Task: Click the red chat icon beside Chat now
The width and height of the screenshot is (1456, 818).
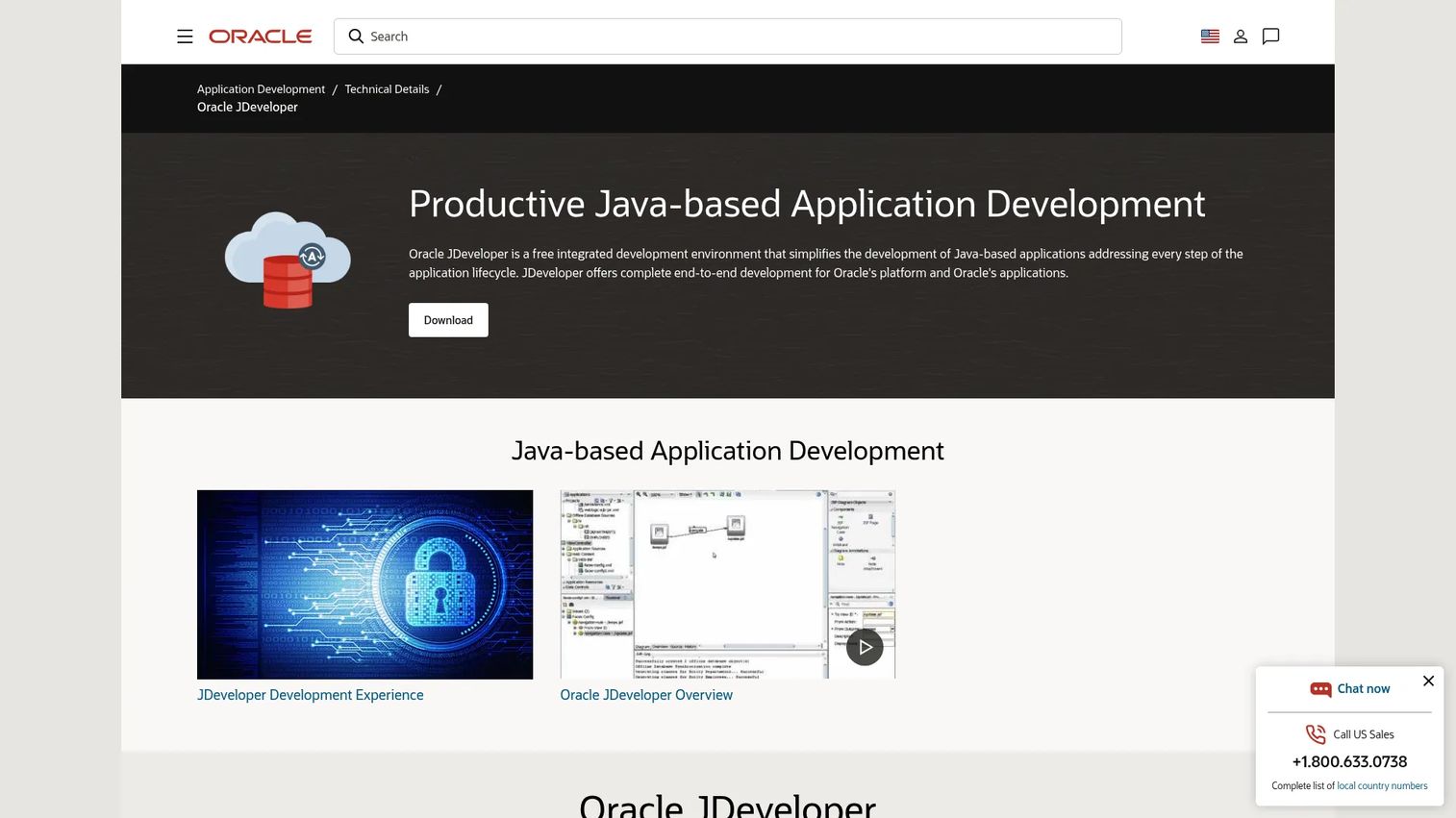Action: pyautogui.click(x=1320, y=689)
